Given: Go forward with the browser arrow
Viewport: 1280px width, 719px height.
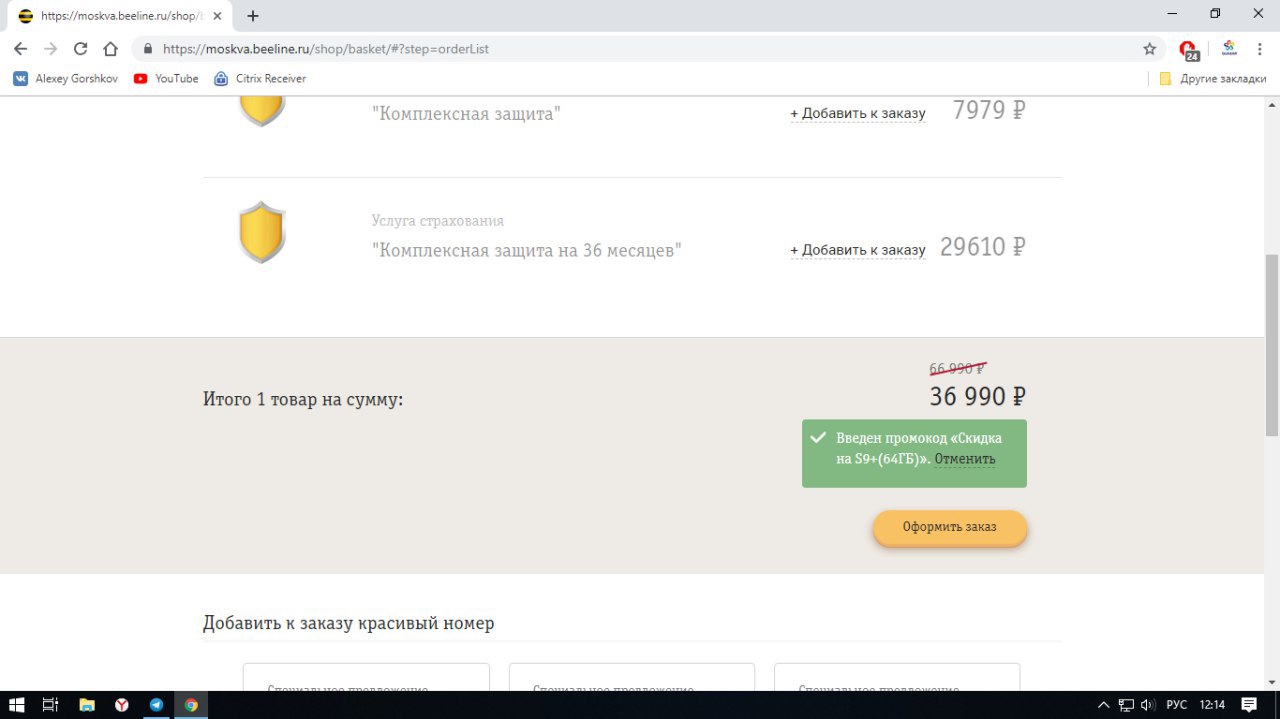Looking at the screenshot, I should (x=50, y=48).
